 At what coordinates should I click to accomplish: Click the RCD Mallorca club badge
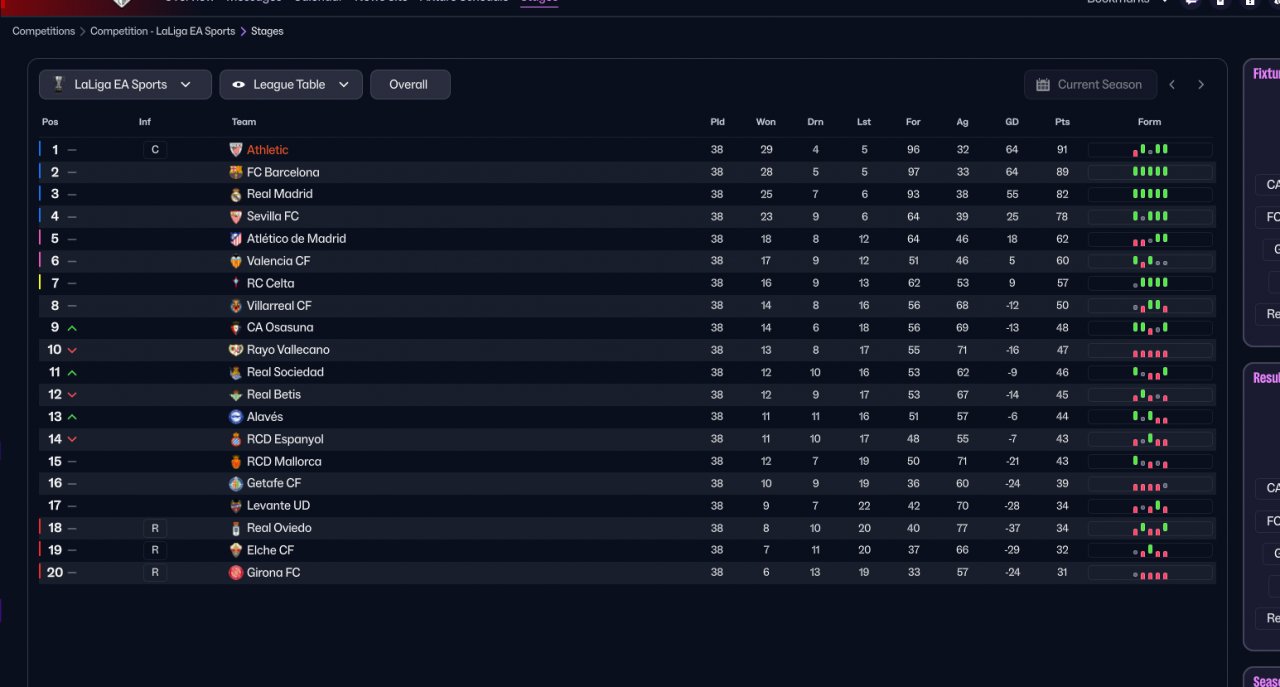236,461
